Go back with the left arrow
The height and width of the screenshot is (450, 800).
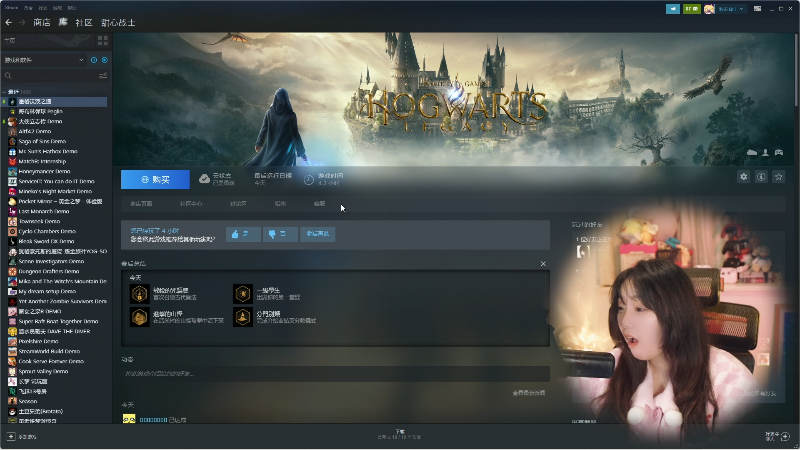8,22
